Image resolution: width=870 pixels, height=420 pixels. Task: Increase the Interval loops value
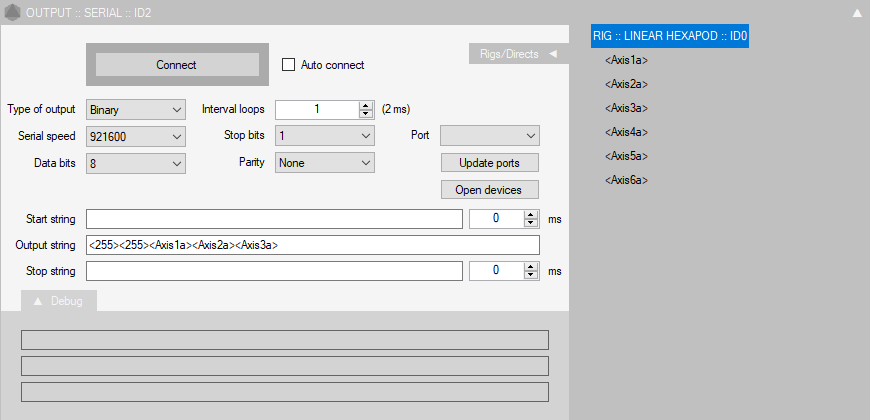pos(366,105)
